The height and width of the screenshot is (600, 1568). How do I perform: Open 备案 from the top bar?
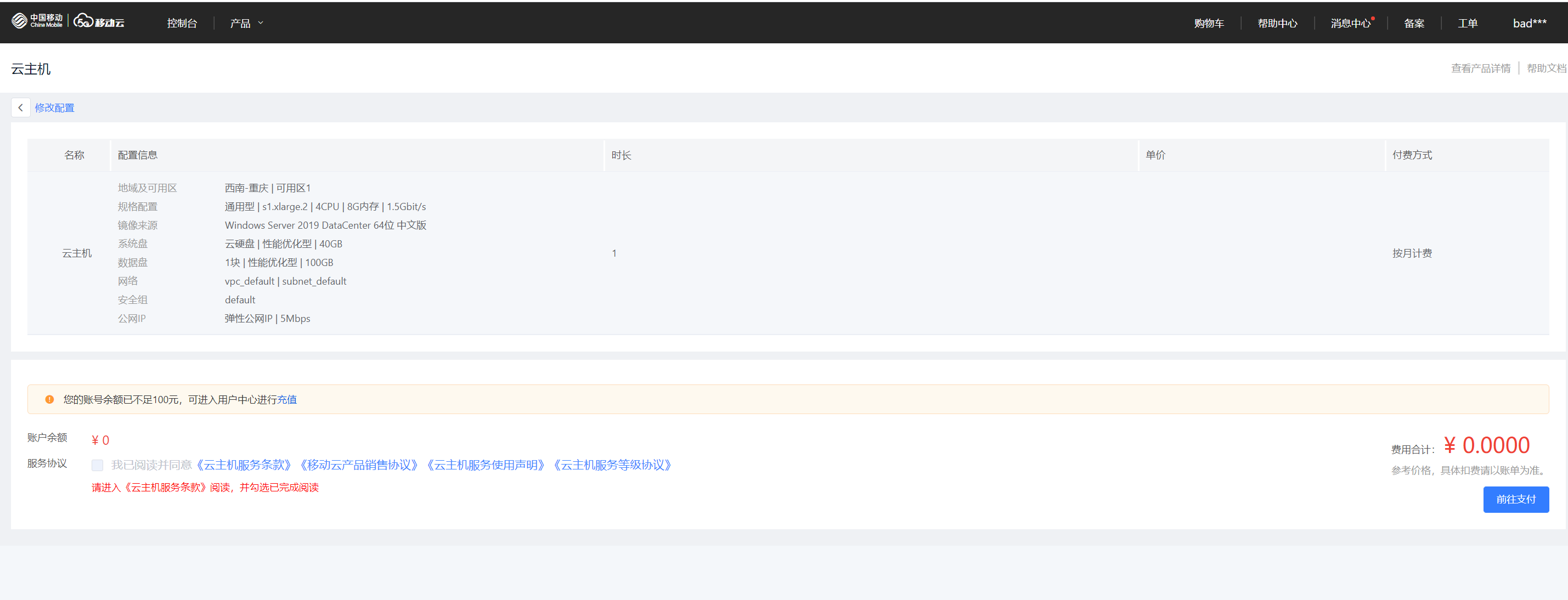(1413, 23)
